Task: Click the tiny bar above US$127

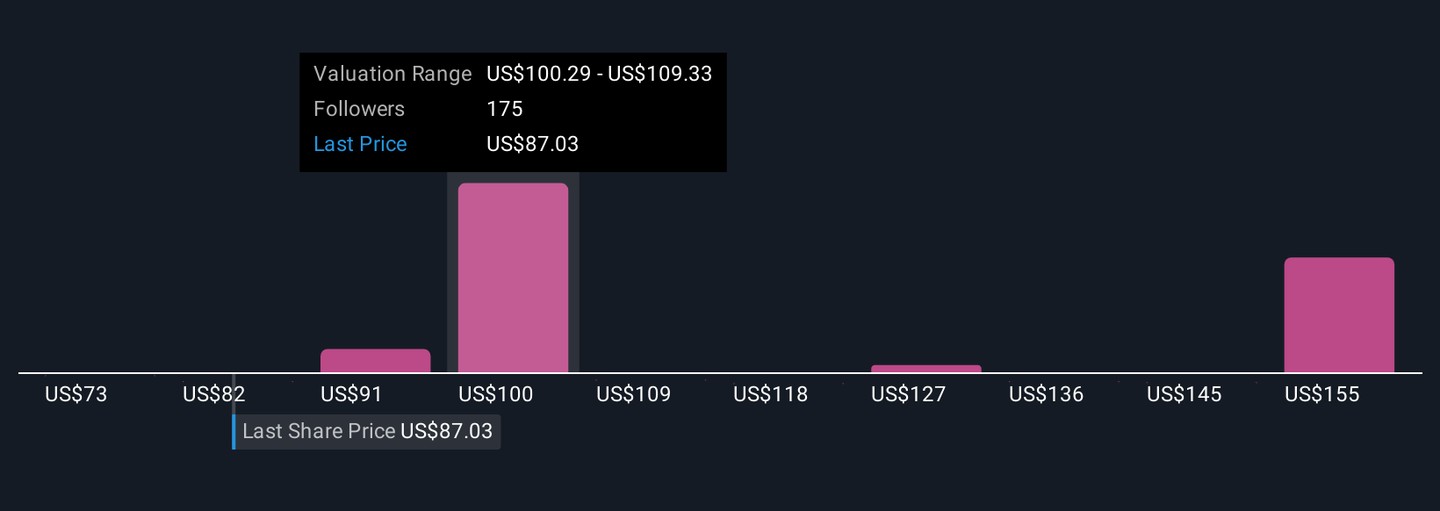Action: coord(926,369)
